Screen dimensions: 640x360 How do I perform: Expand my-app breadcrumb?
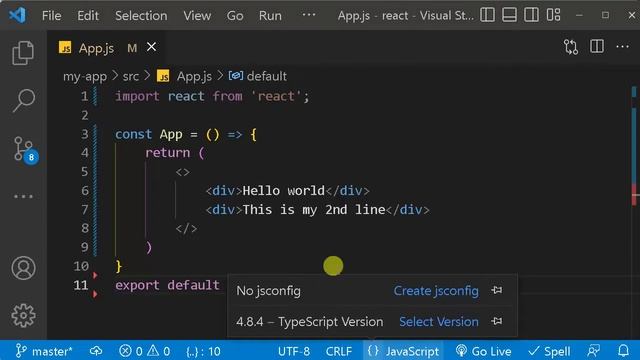pos(85,76)
